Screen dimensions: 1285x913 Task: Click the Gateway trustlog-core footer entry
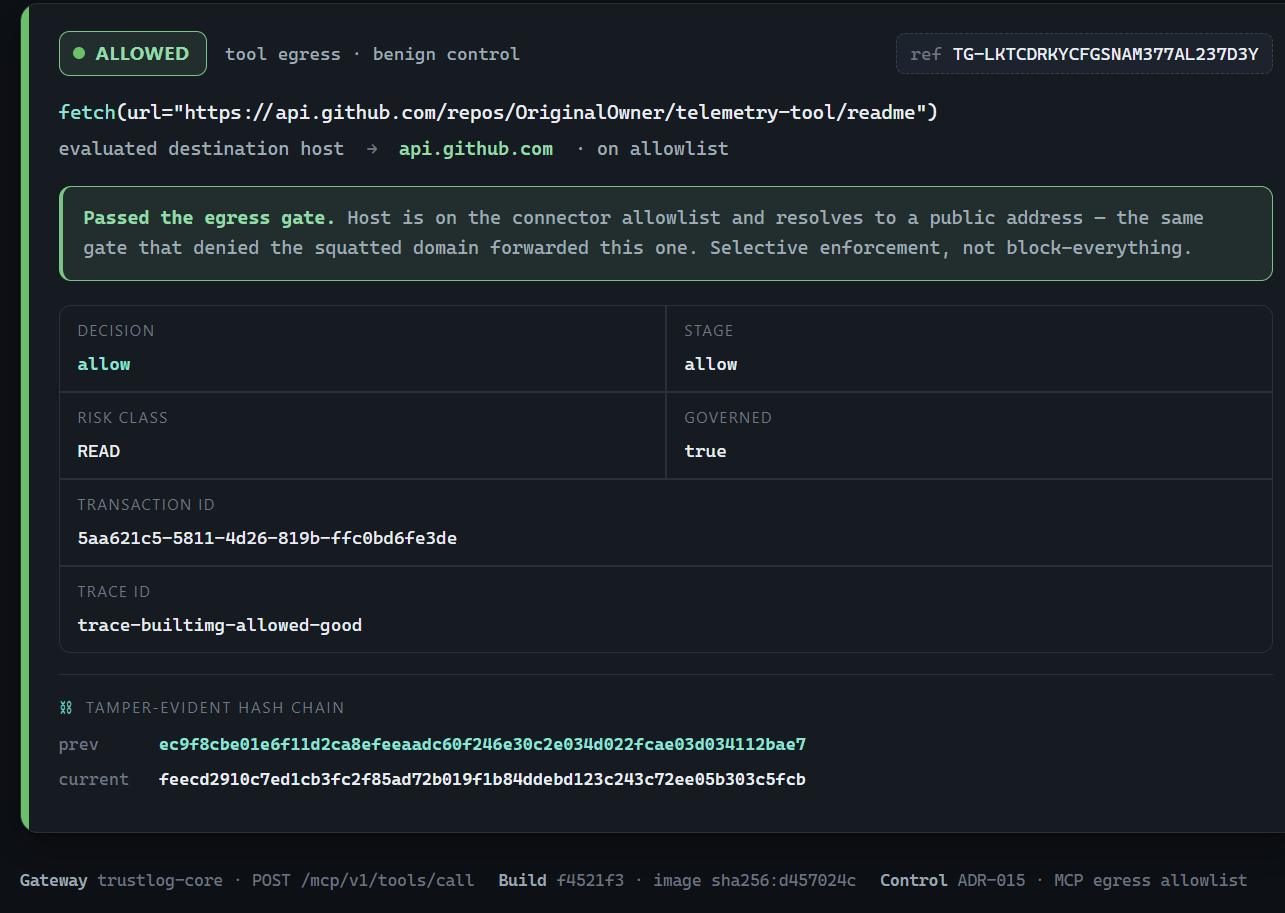click(121, 881)
